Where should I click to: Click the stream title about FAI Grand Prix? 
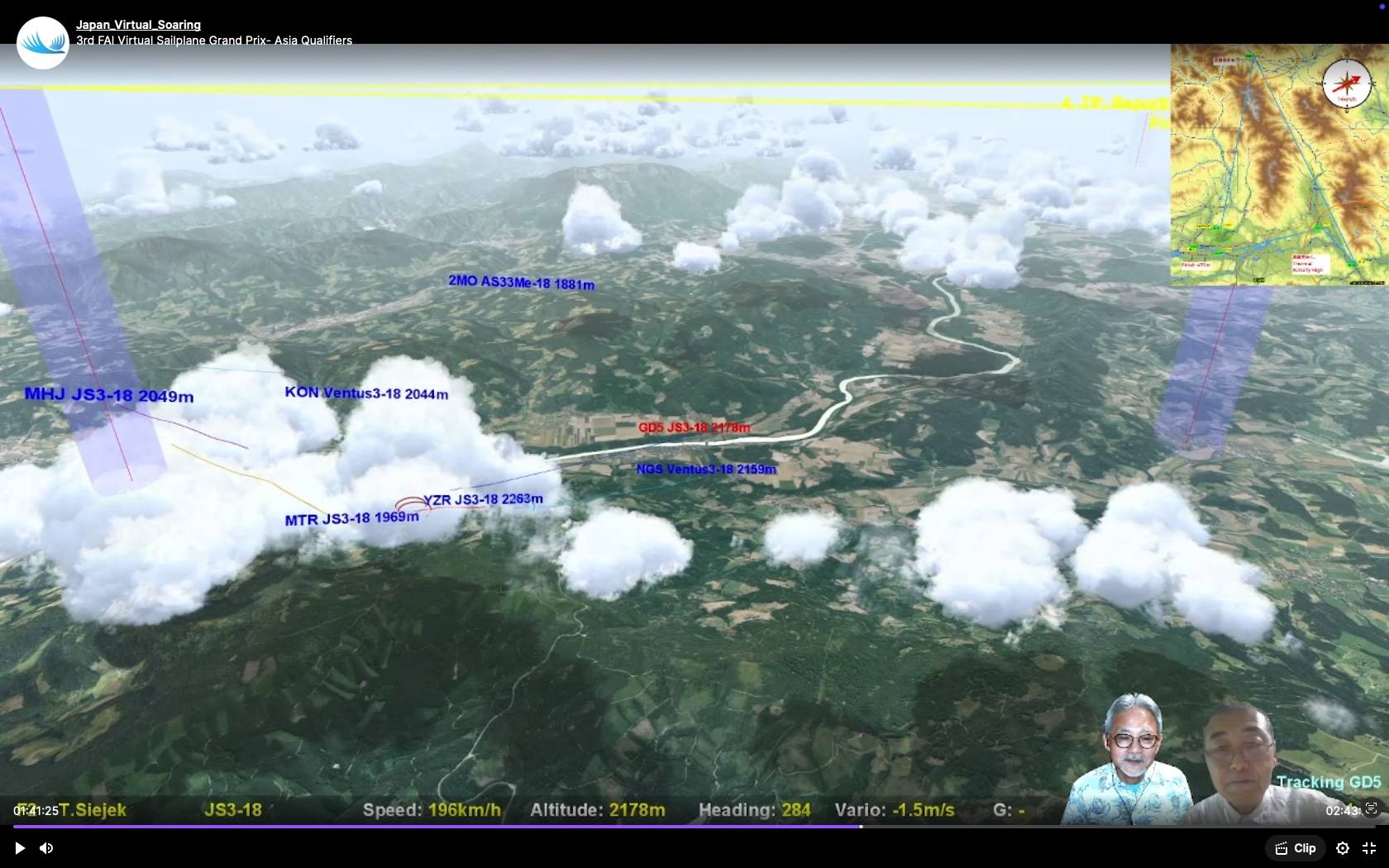[x=214, y=41]
